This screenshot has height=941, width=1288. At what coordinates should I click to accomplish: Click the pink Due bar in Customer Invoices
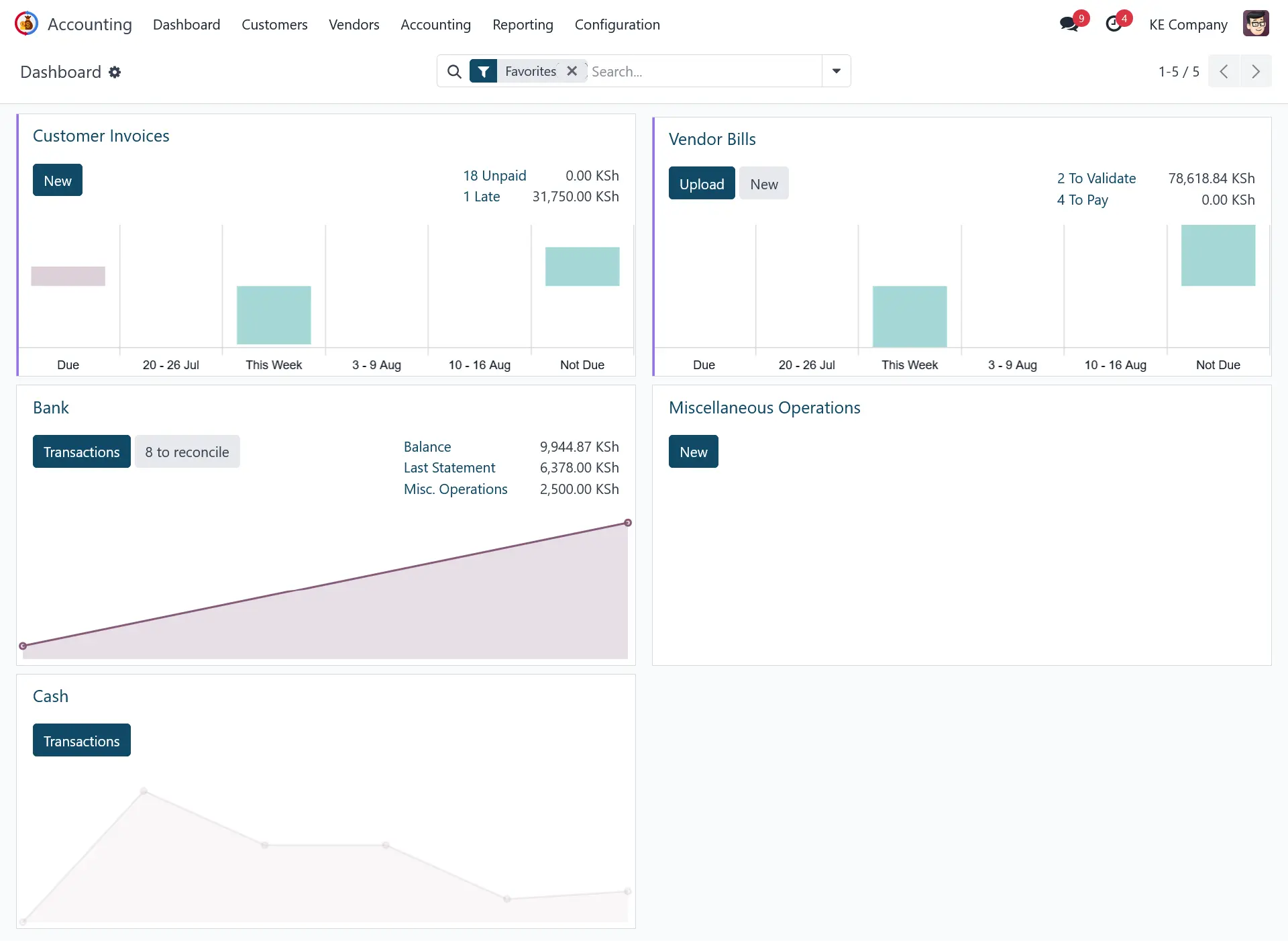pos(68,276)
